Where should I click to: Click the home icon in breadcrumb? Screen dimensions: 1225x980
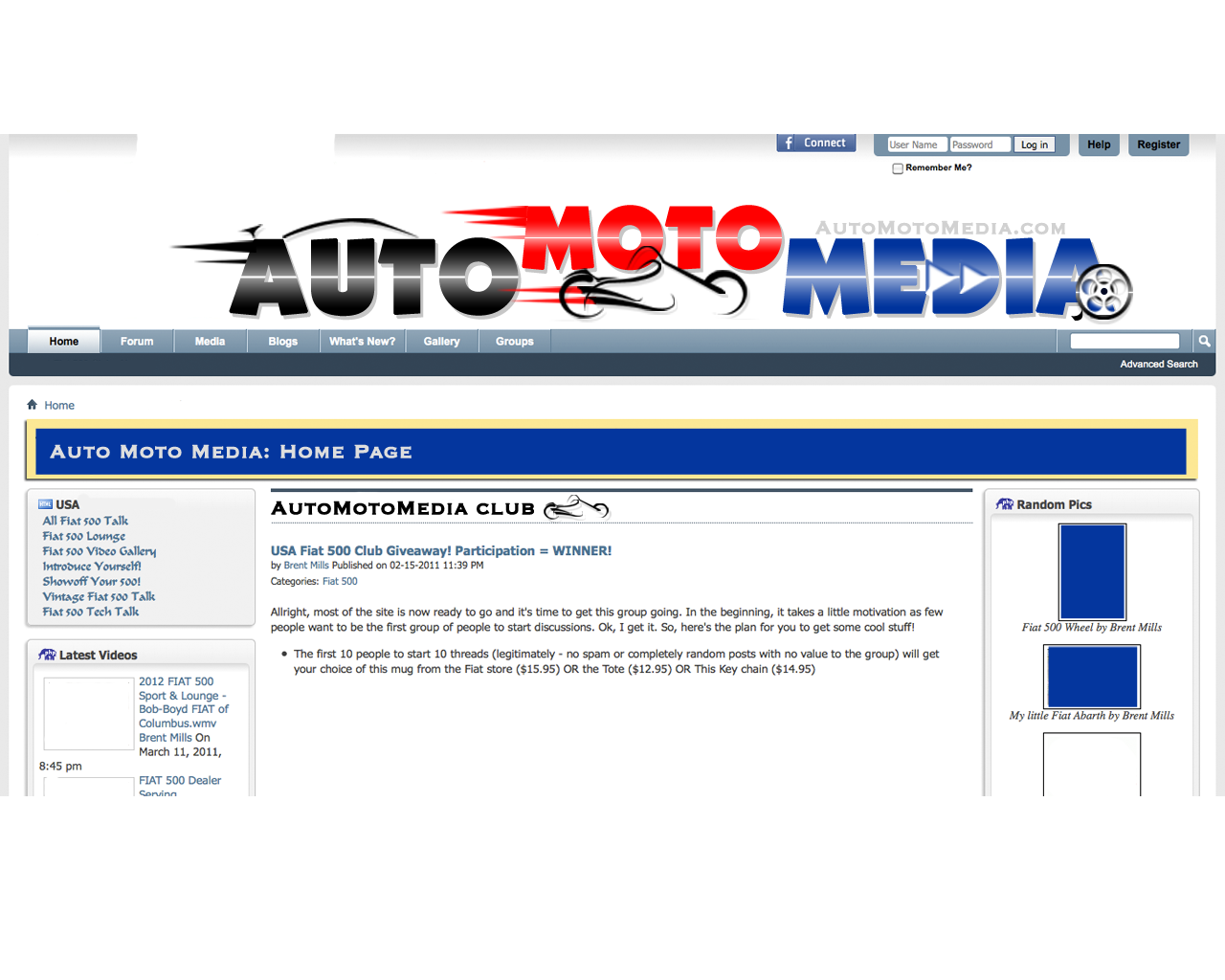click(x=32, y=405)
